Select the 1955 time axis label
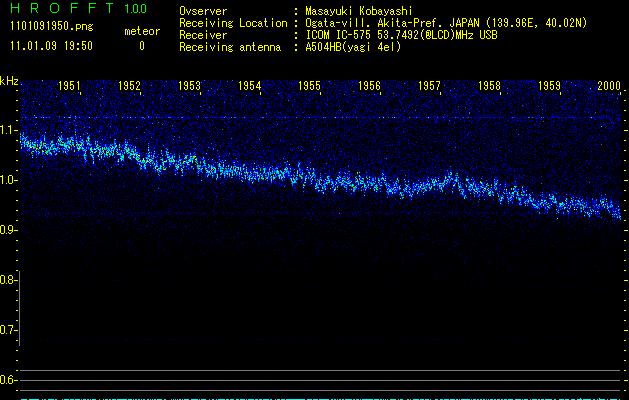This screenshot has height=400, width=629. click(x=310, y=87)
